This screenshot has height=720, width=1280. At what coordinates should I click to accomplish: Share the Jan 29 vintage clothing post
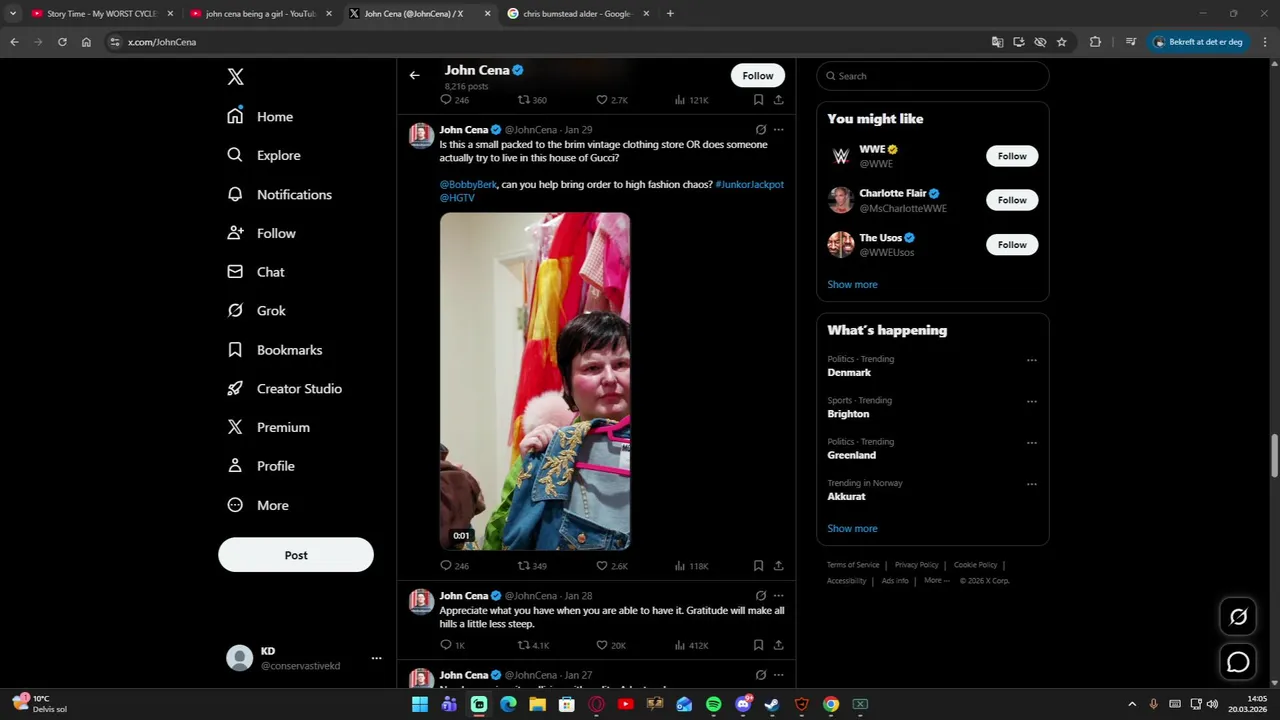(x=778, y=566)
